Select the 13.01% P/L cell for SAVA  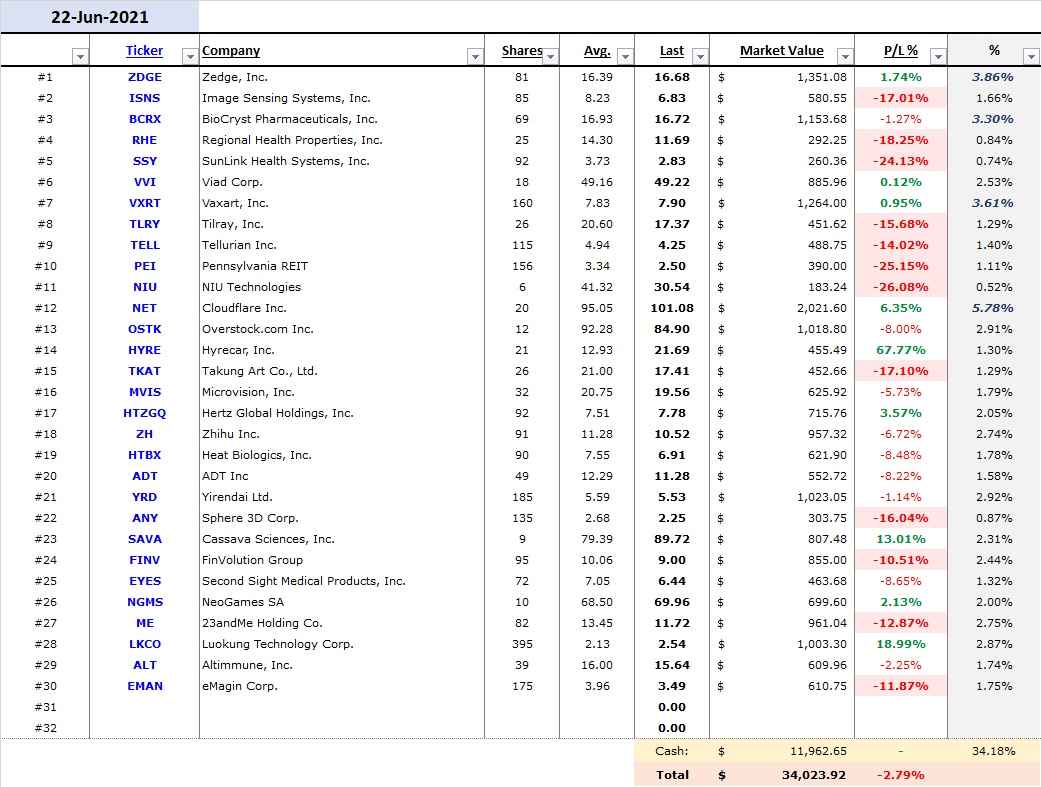[x=901, y=539]
